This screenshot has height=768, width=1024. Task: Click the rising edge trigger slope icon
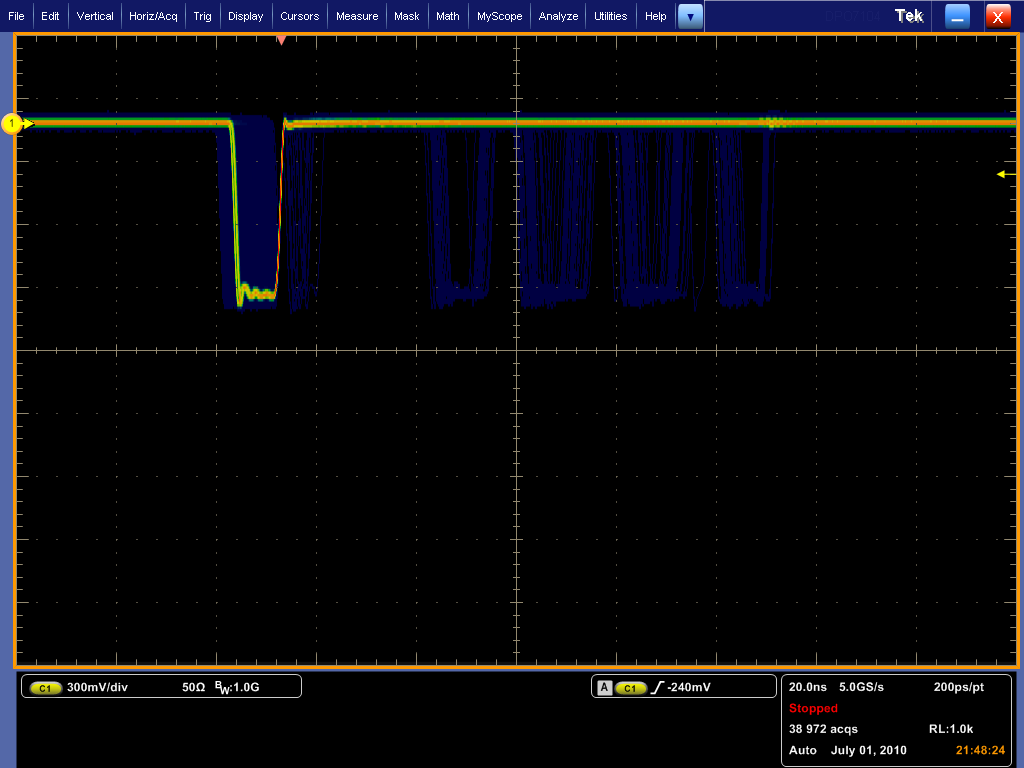(x=657, y=688)
